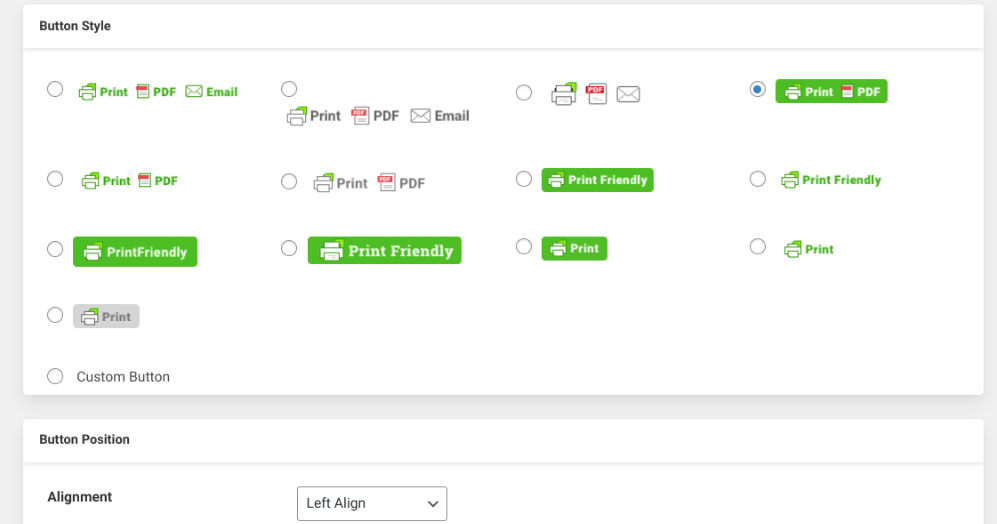Click the green Print PDF button preview
The height and width of the screenshot is (524, 997).
831,91
